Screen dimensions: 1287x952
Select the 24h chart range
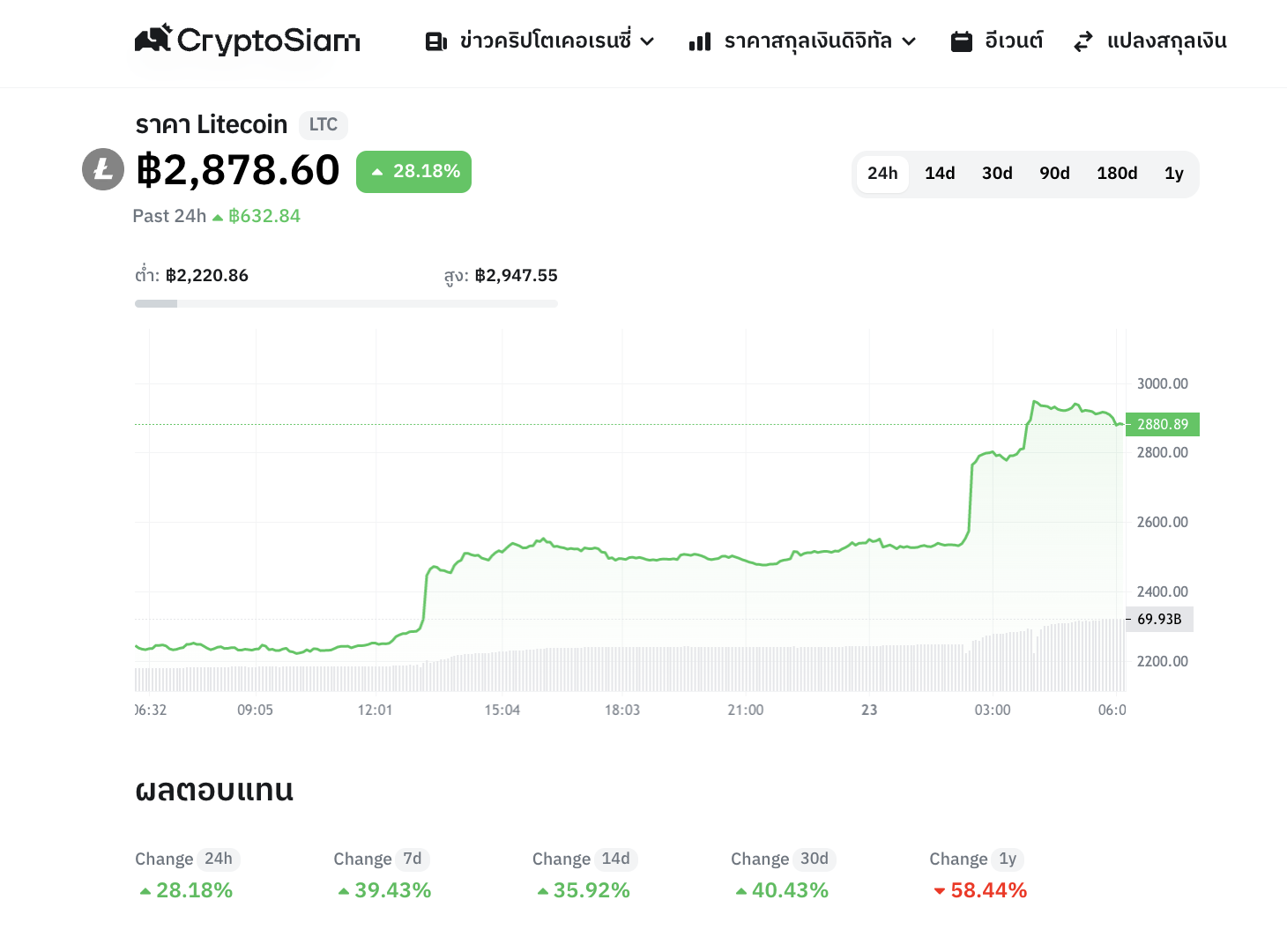pyautogui.click(x=882, y=174)
